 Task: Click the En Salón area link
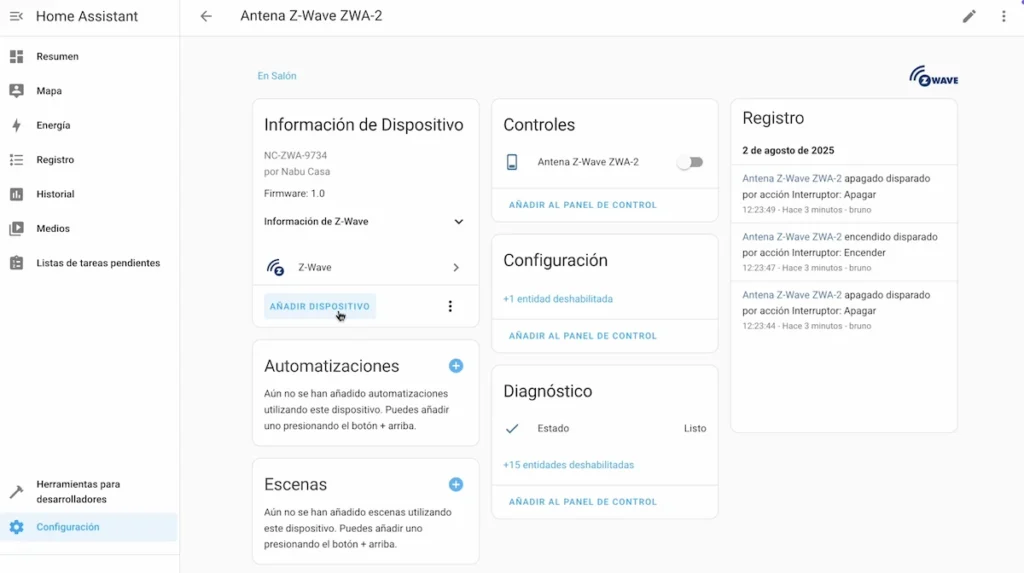[x=277, y=76]
